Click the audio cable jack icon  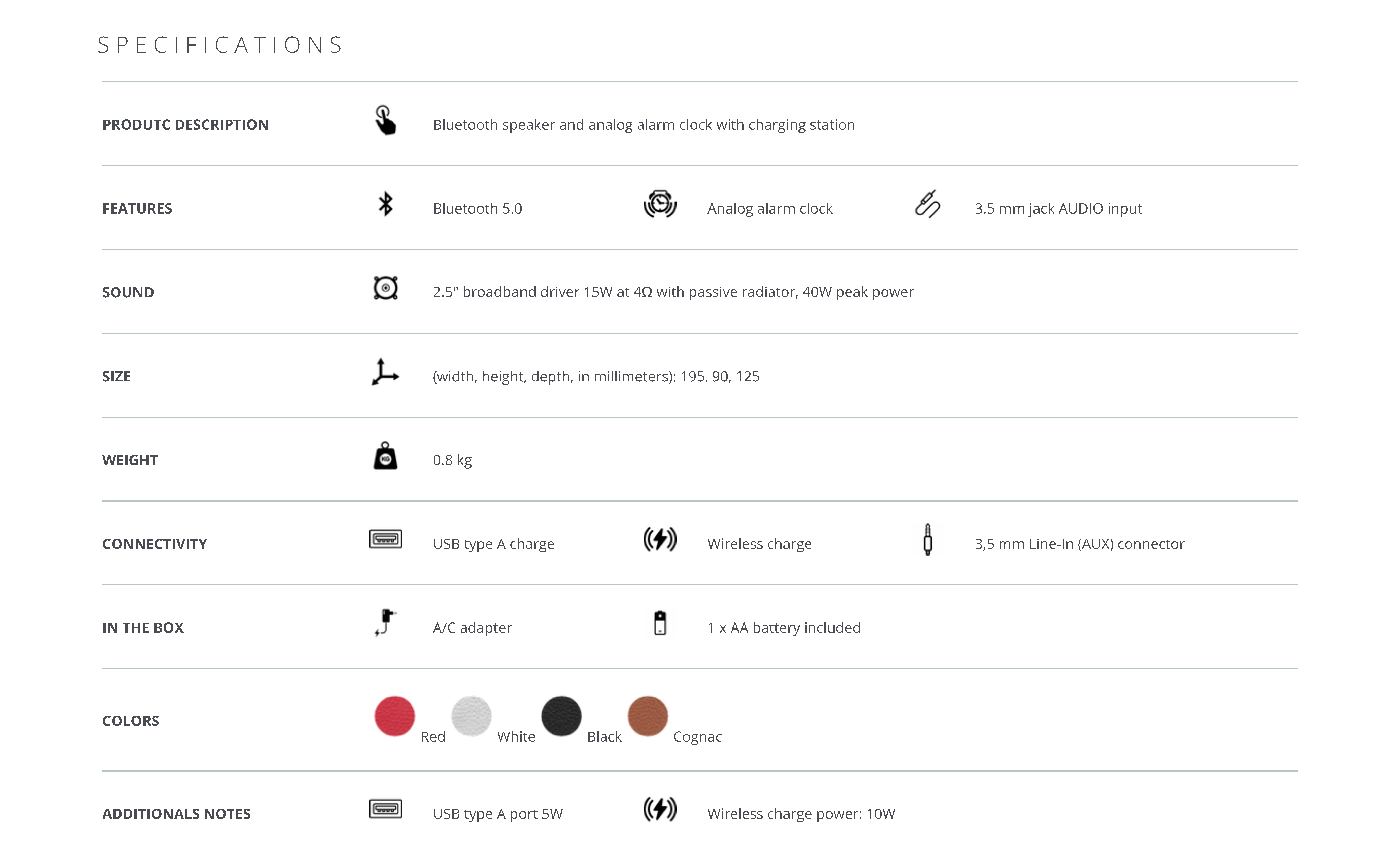click(x=927, y=204)
